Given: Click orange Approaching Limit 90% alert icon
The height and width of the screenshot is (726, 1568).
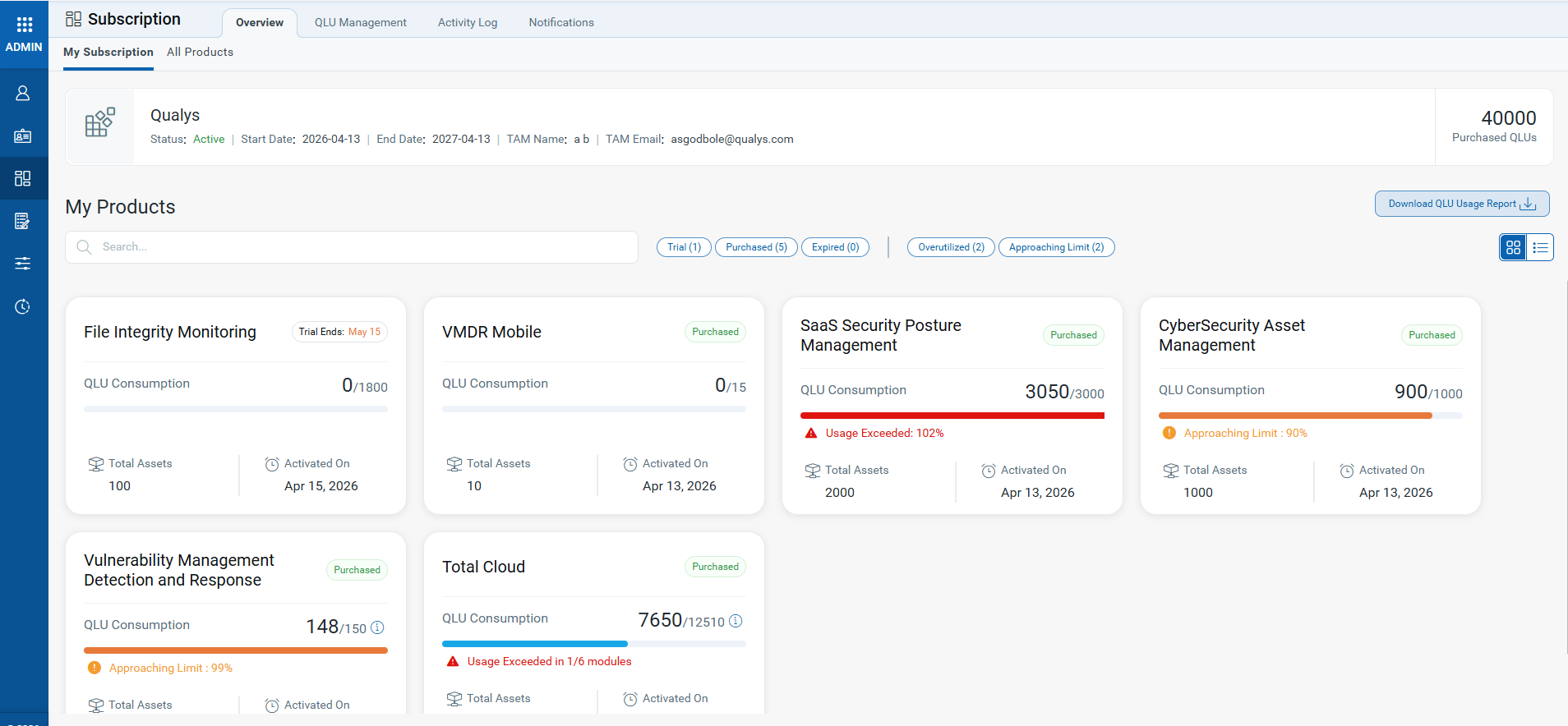Looking at the screenshot, I should (x=1169, y=433).
